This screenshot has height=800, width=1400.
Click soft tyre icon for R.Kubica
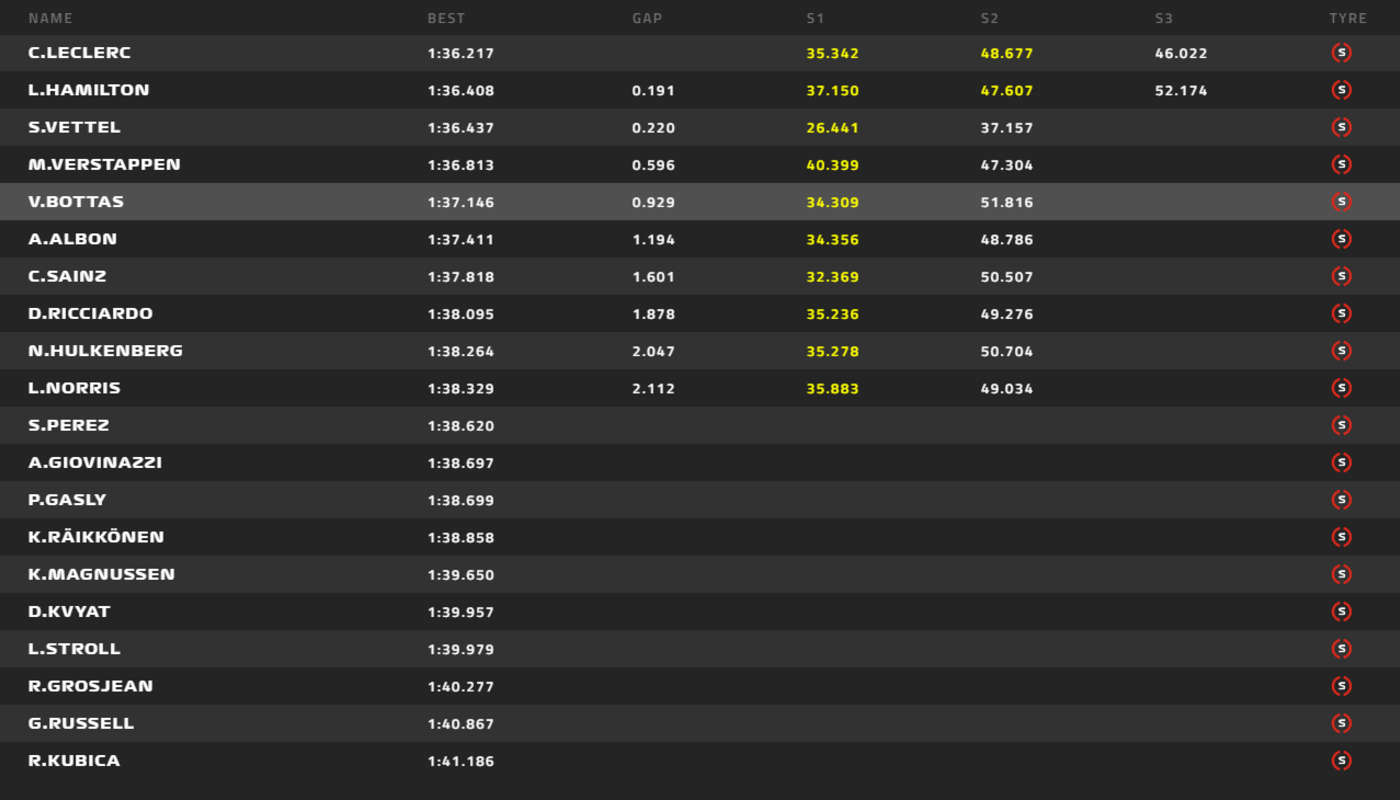(x=1341, y=761)
